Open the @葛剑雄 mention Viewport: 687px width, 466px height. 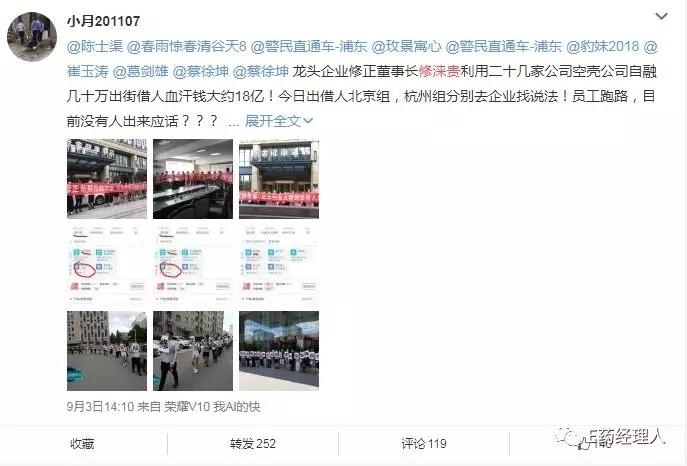point(141,71)
